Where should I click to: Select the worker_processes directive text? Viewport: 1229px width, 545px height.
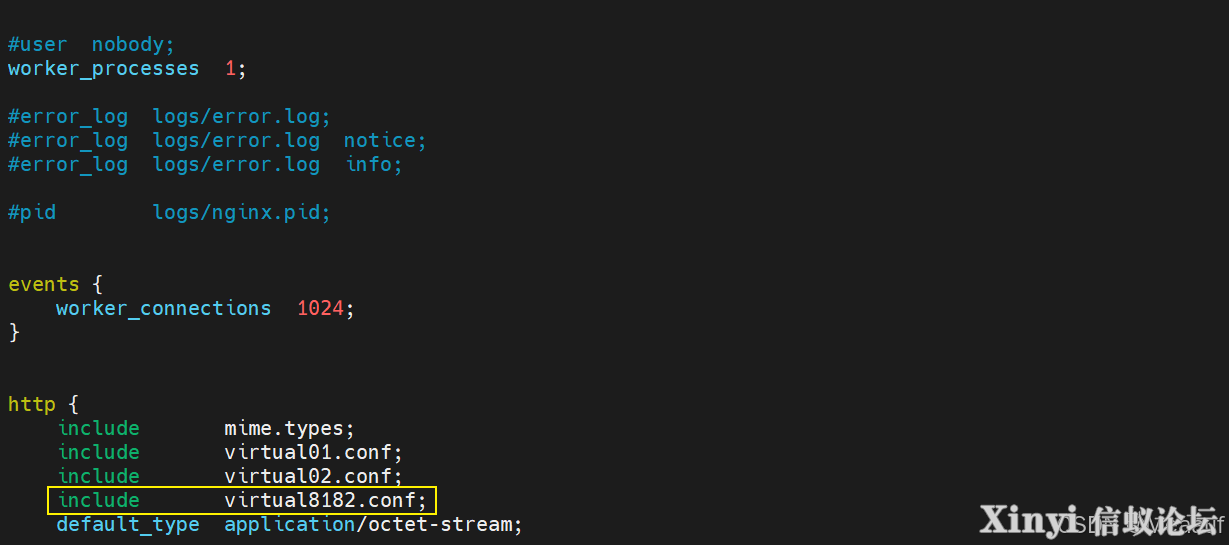click(104, 69)
